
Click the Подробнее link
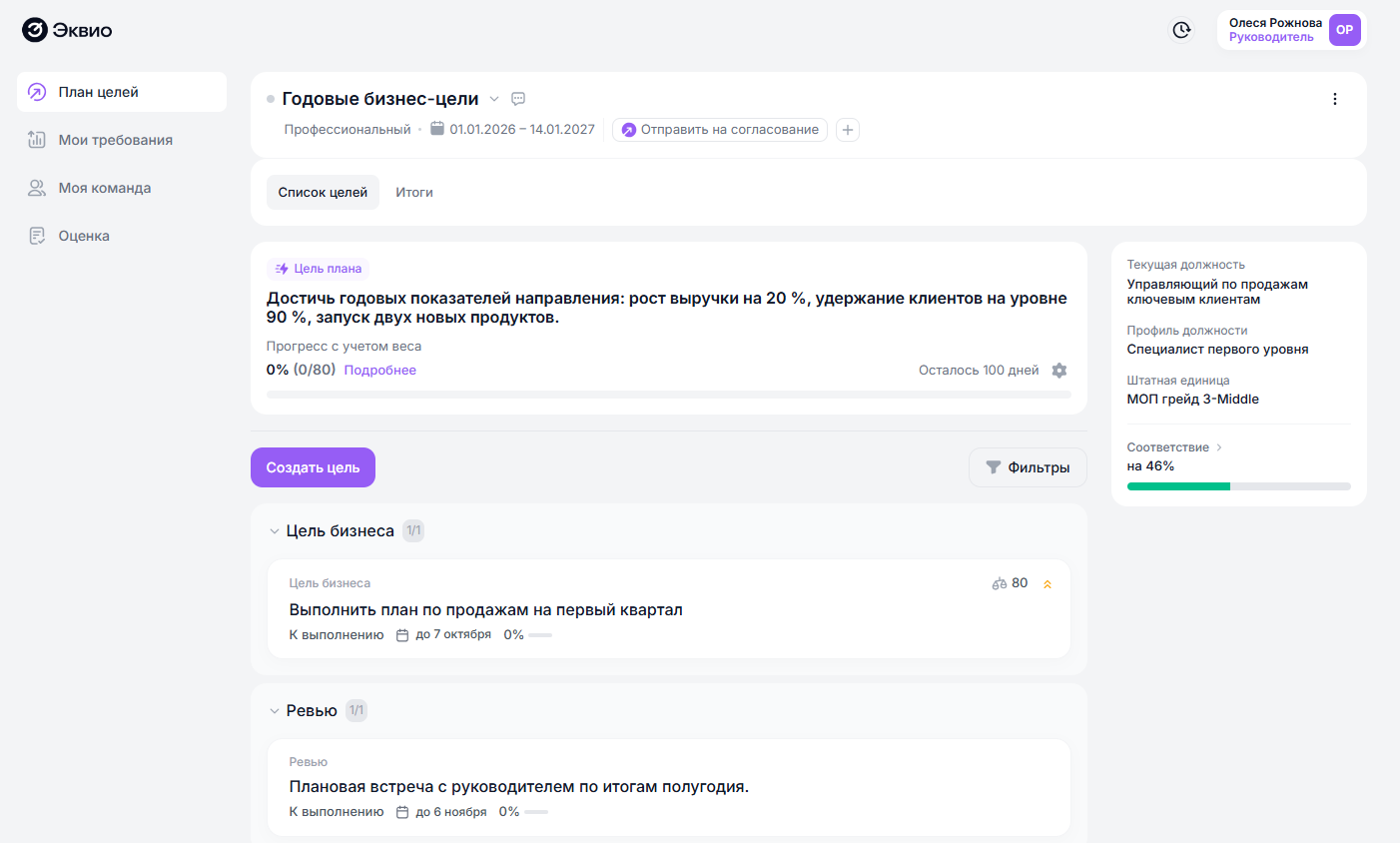coord(380,371)
